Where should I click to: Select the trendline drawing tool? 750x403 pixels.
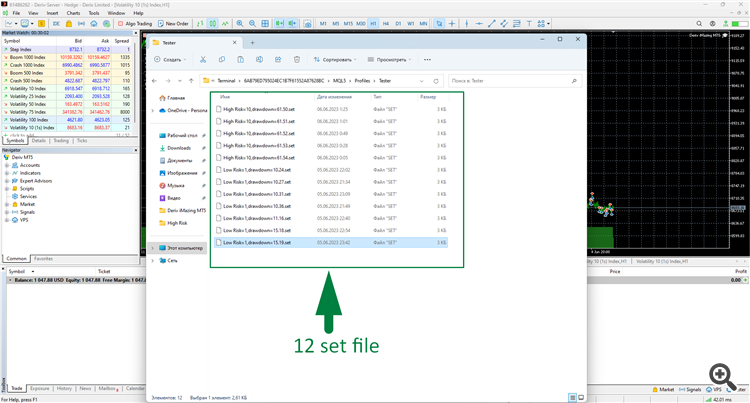coord(491,23)
